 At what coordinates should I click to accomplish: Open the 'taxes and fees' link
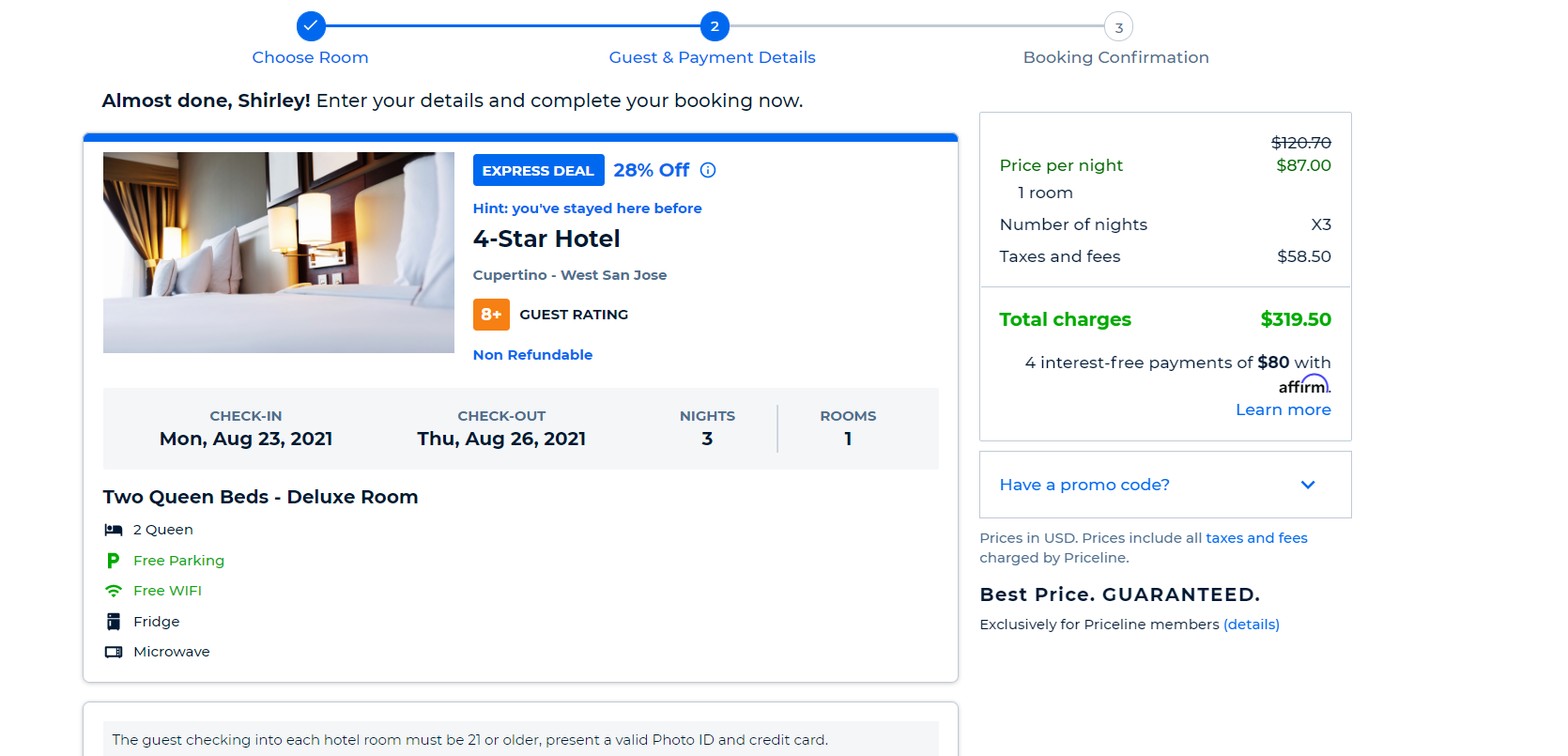point(1256,538)
